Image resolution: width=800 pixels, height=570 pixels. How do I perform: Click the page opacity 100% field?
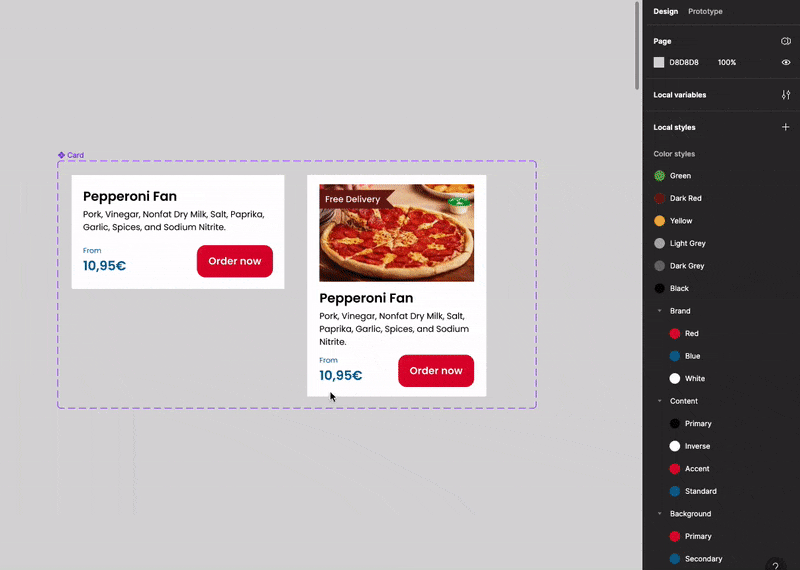click(x=727, y=62)
